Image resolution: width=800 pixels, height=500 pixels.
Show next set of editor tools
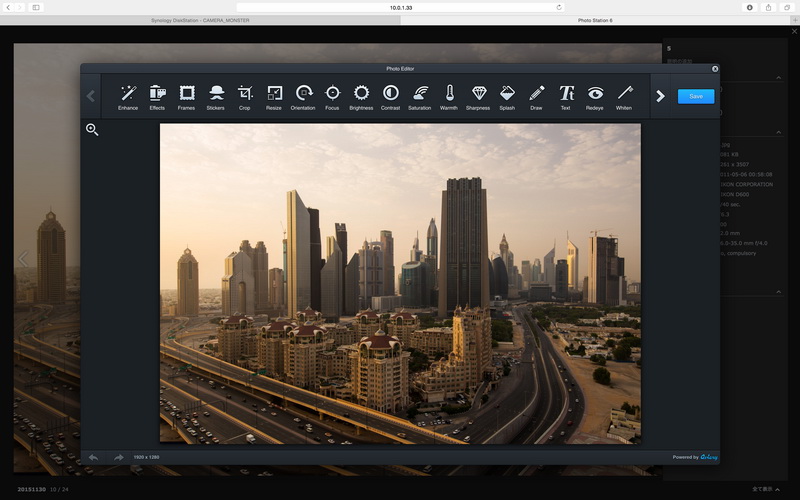tap(660, 96)
